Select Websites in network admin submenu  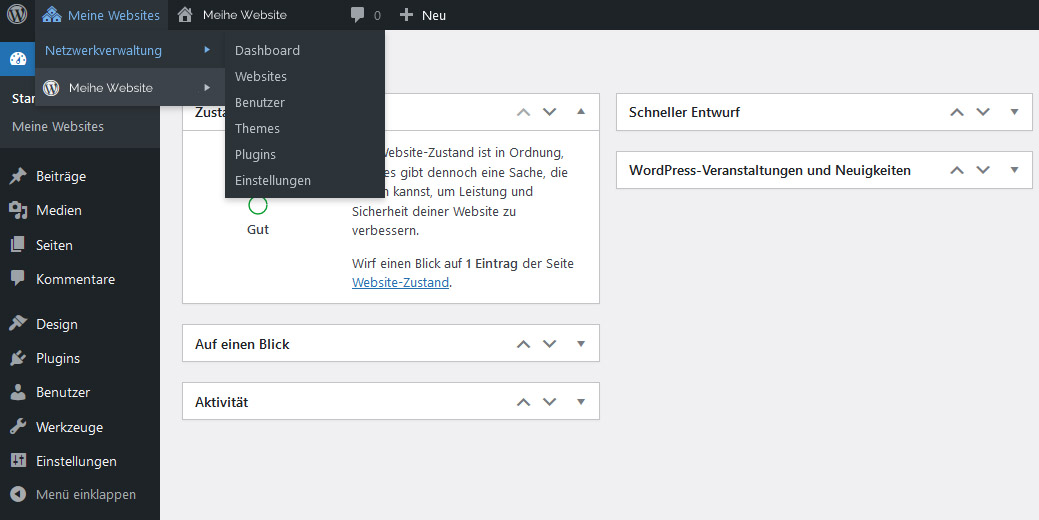click(x=260, y=76)
